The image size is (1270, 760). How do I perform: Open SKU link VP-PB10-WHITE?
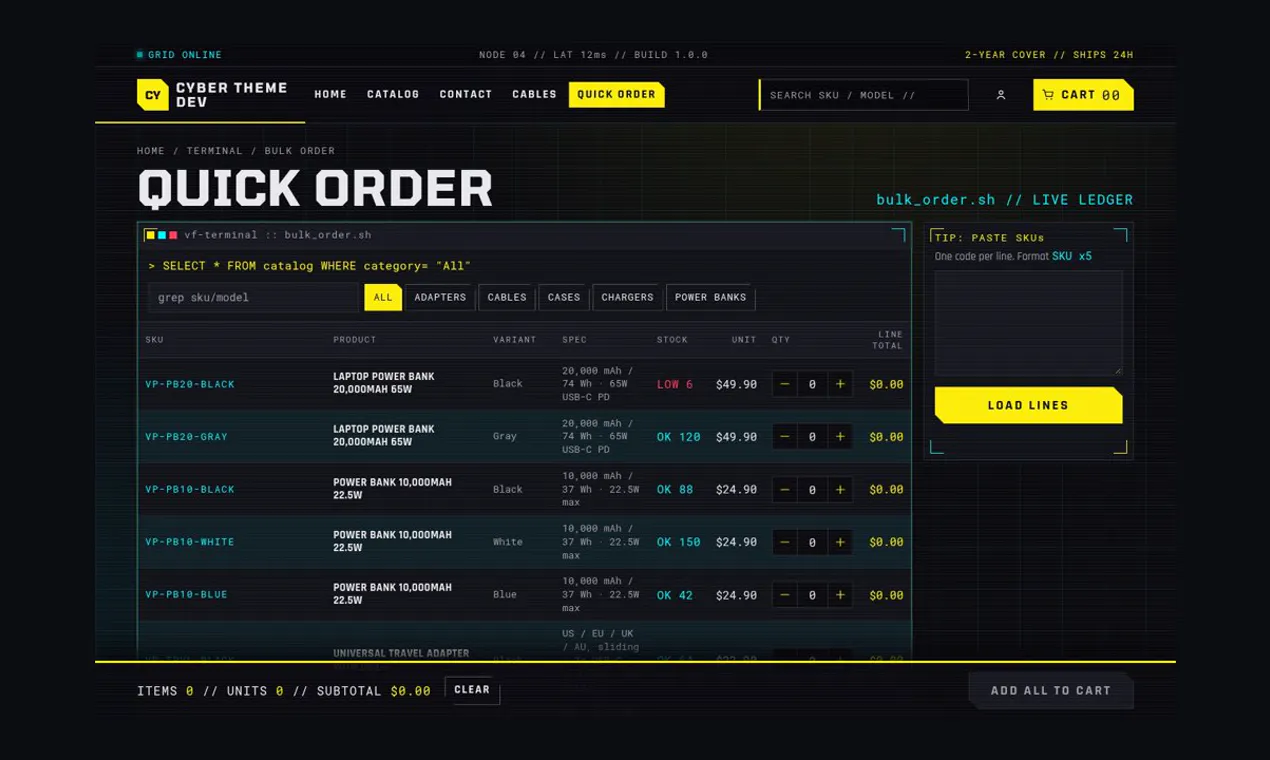click(190, 542)
